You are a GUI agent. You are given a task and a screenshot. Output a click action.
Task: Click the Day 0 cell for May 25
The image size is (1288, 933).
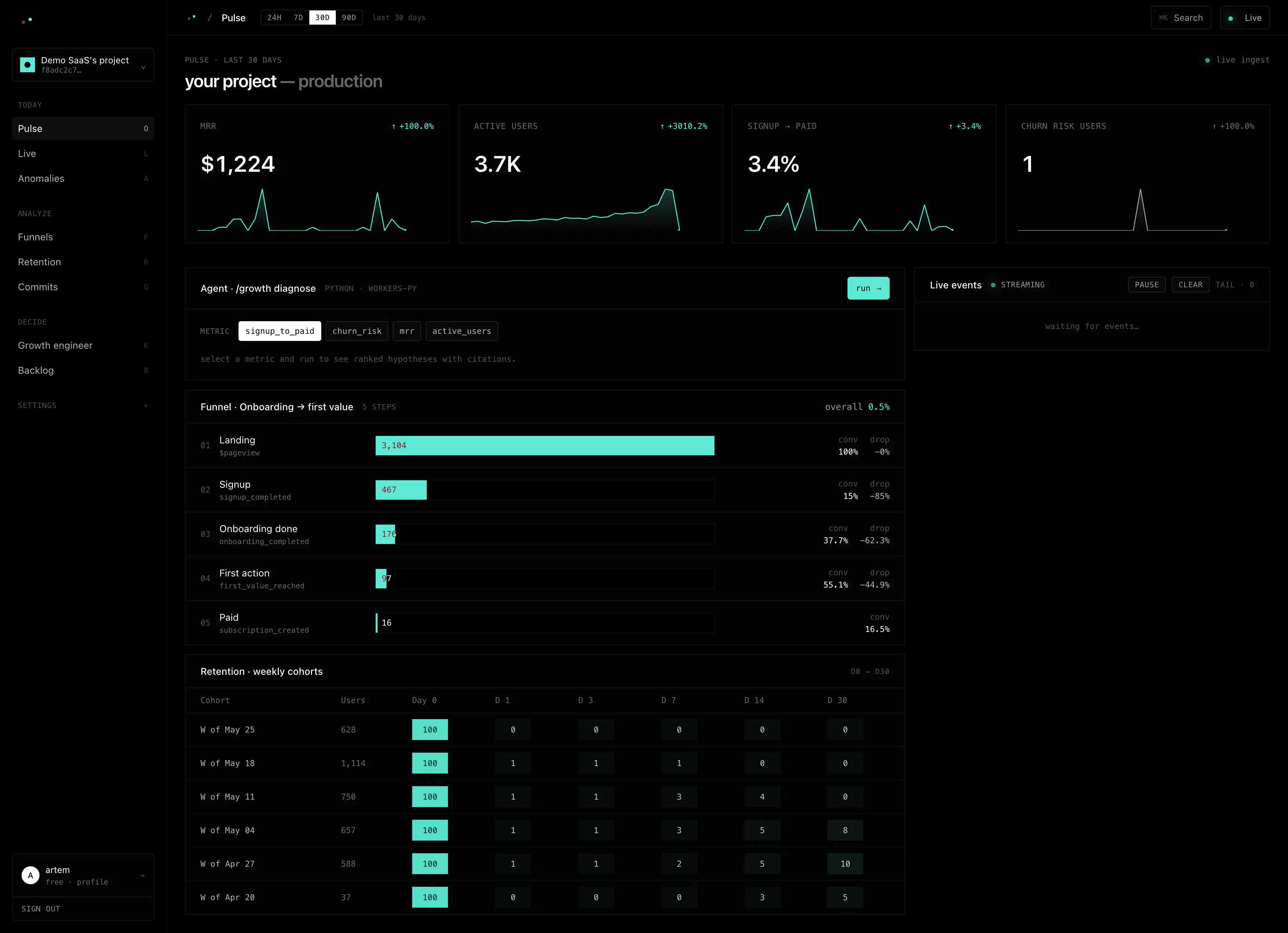[430, 730]
